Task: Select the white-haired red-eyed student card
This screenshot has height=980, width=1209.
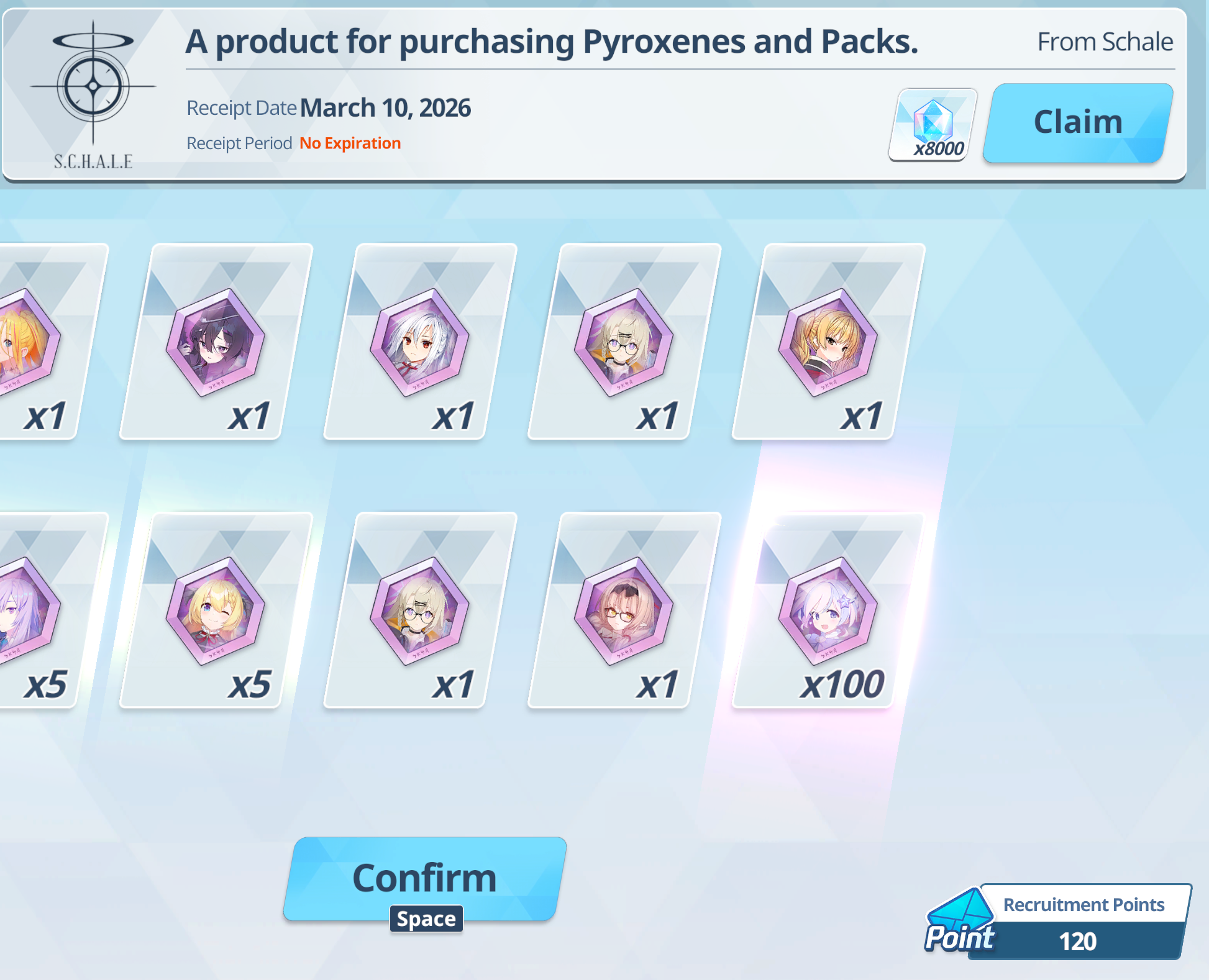Action: point(420,341)
